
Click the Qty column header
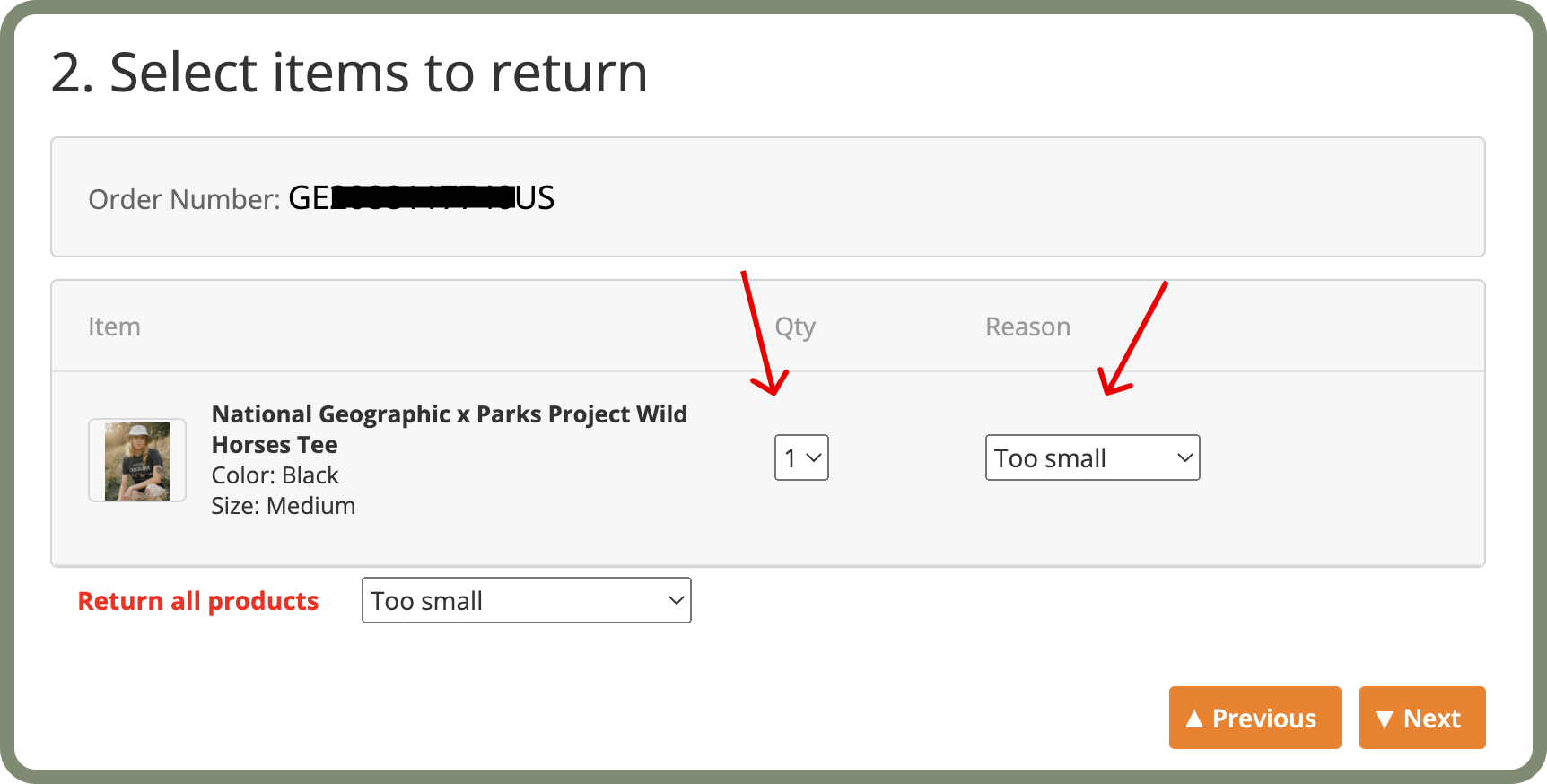794,326
